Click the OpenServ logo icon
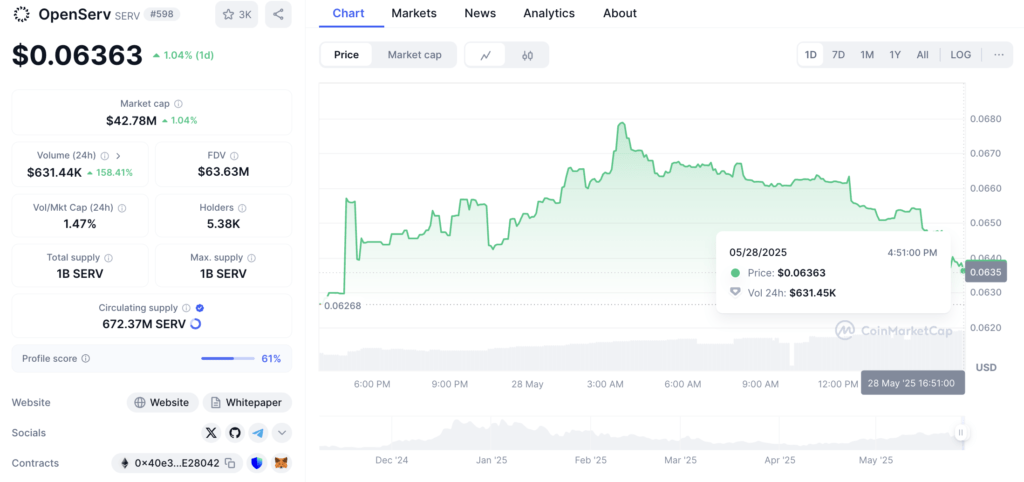The height and width of the screenshot is (482, 1024). (22, 14)
